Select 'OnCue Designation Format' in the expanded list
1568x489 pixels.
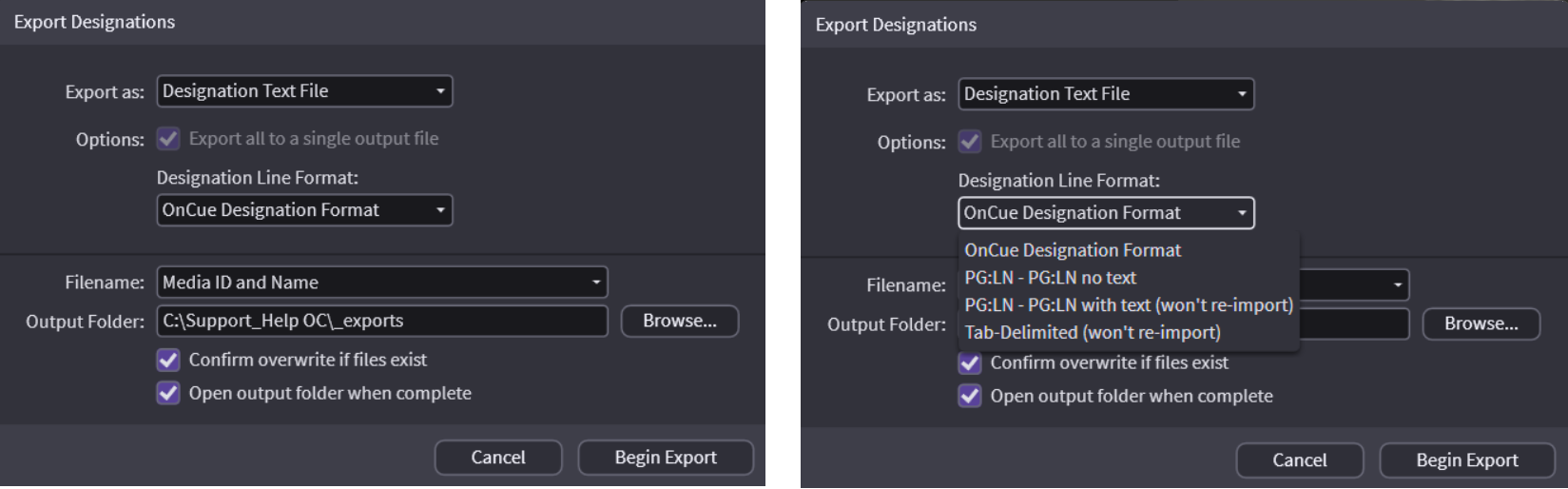click(x=1072, y=250)
